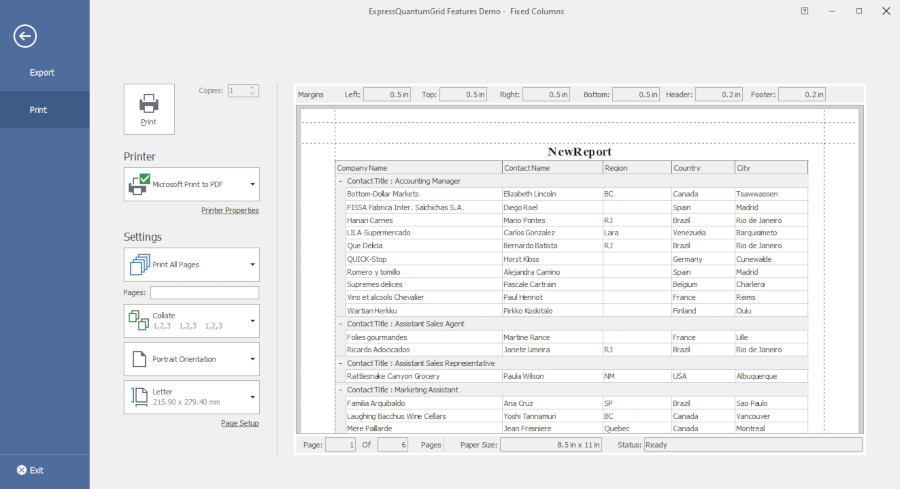Click the Header margin input field

[717, 94]
